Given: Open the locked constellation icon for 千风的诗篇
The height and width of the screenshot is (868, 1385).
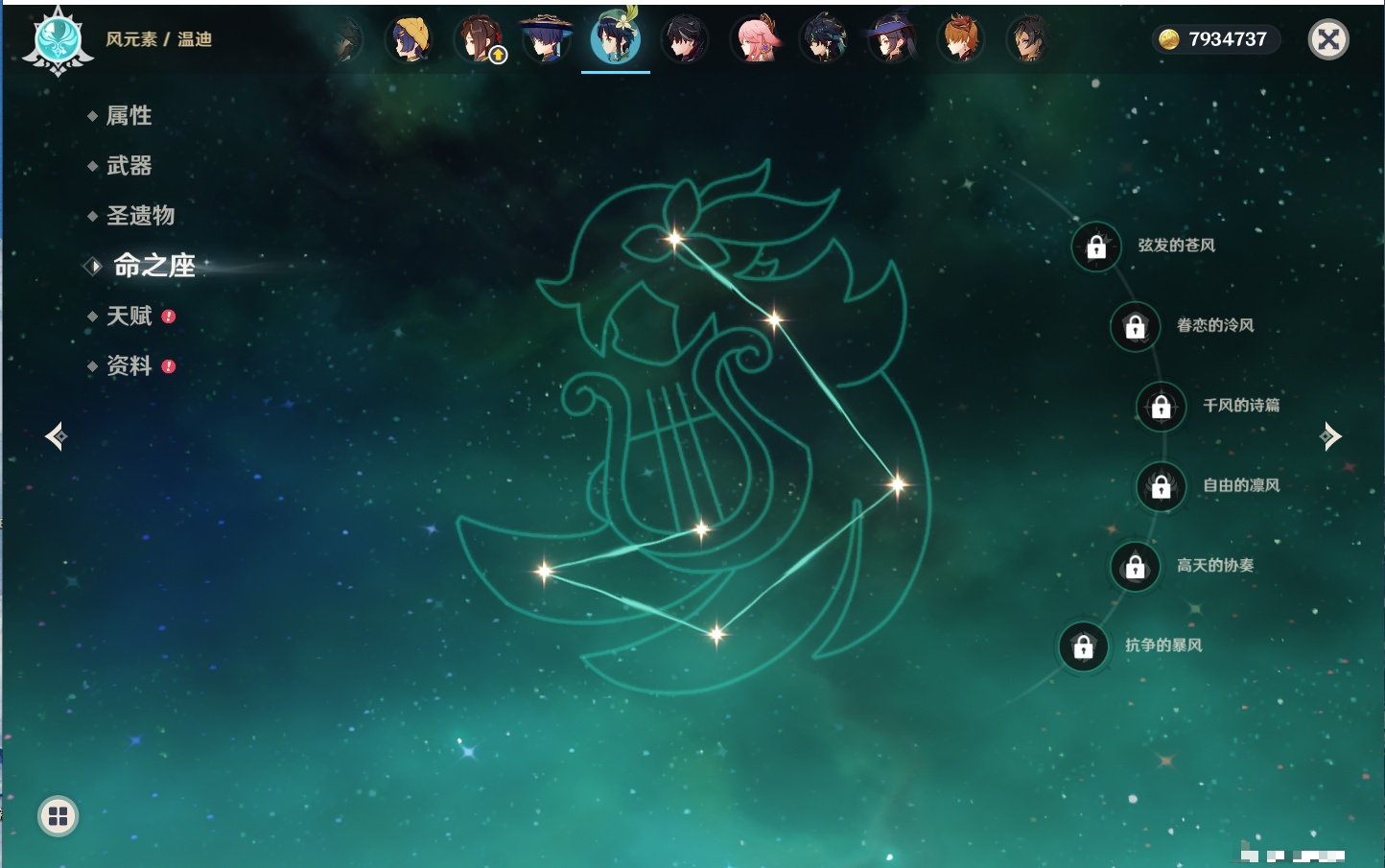Looking at the screenshot, I should (1161, 407).
